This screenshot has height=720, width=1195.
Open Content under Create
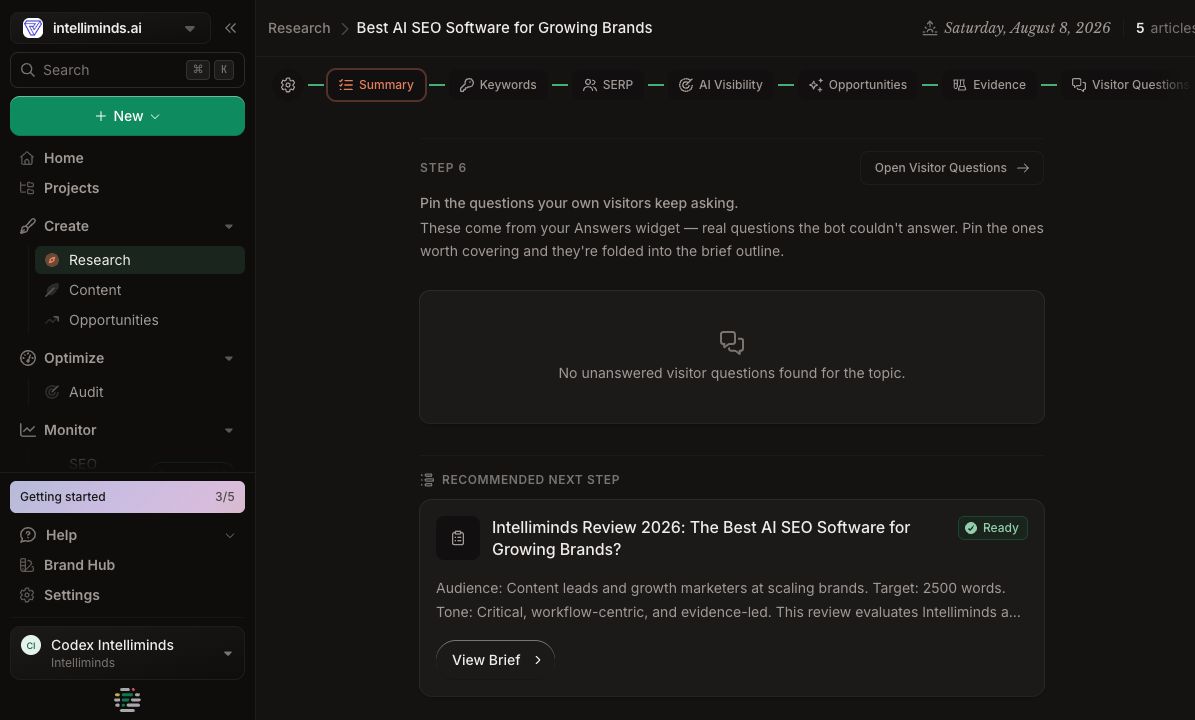coord(95,290)
